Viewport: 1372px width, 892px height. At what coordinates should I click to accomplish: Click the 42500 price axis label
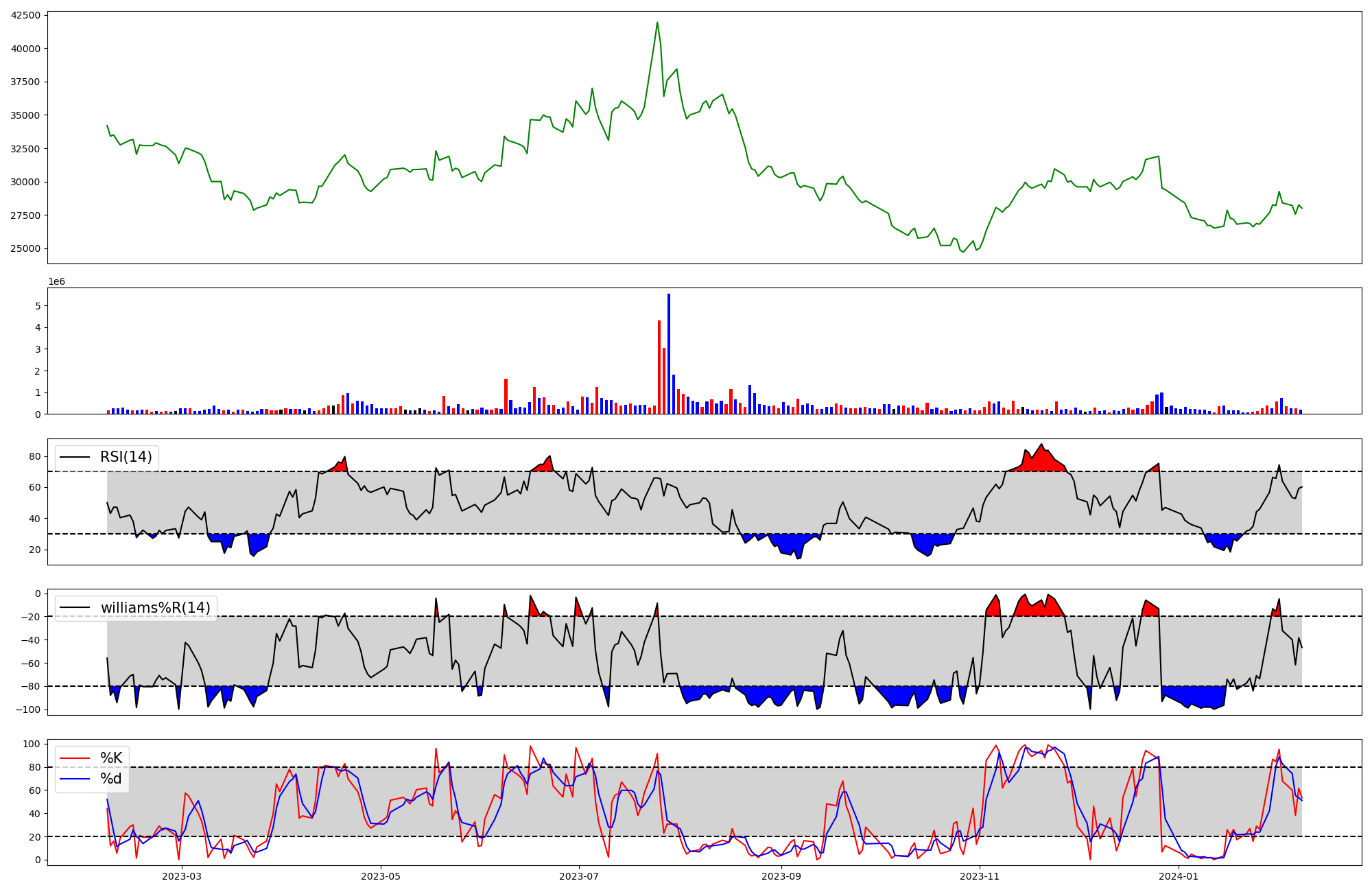tap(26, 15)
